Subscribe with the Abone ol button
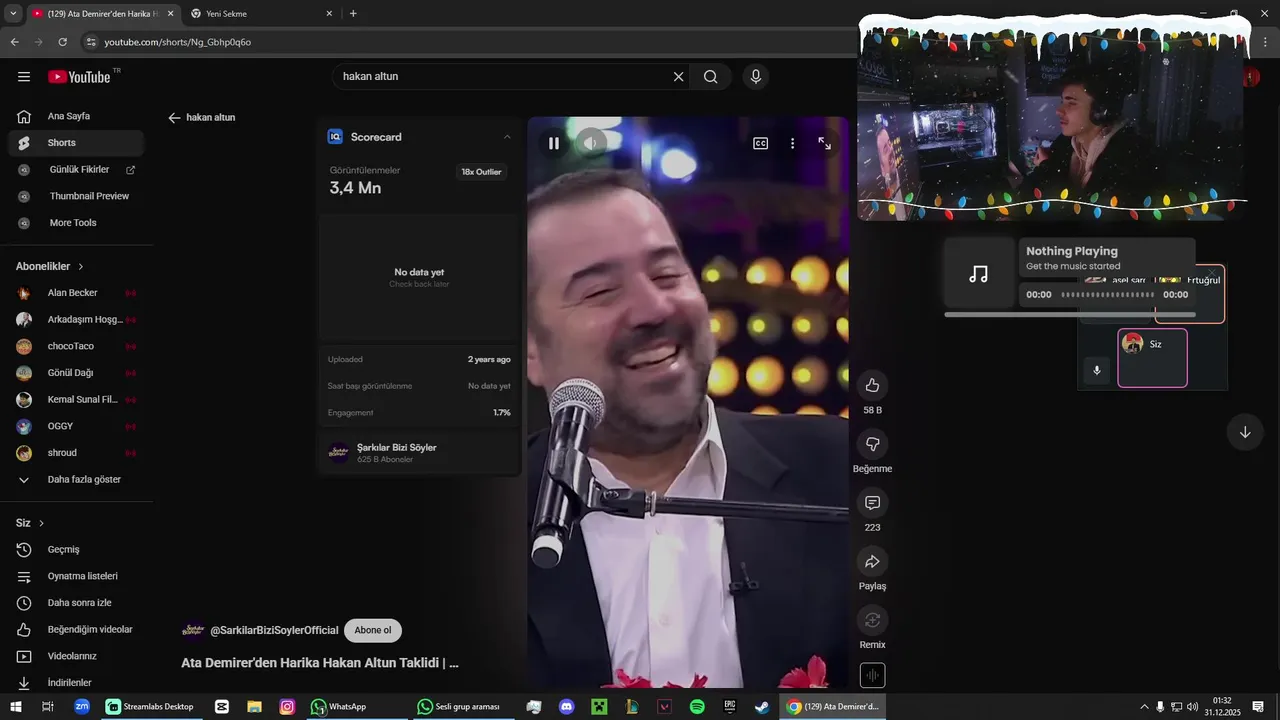The image size is (1280, 720). pyautogui.click(x=373, y=630)
